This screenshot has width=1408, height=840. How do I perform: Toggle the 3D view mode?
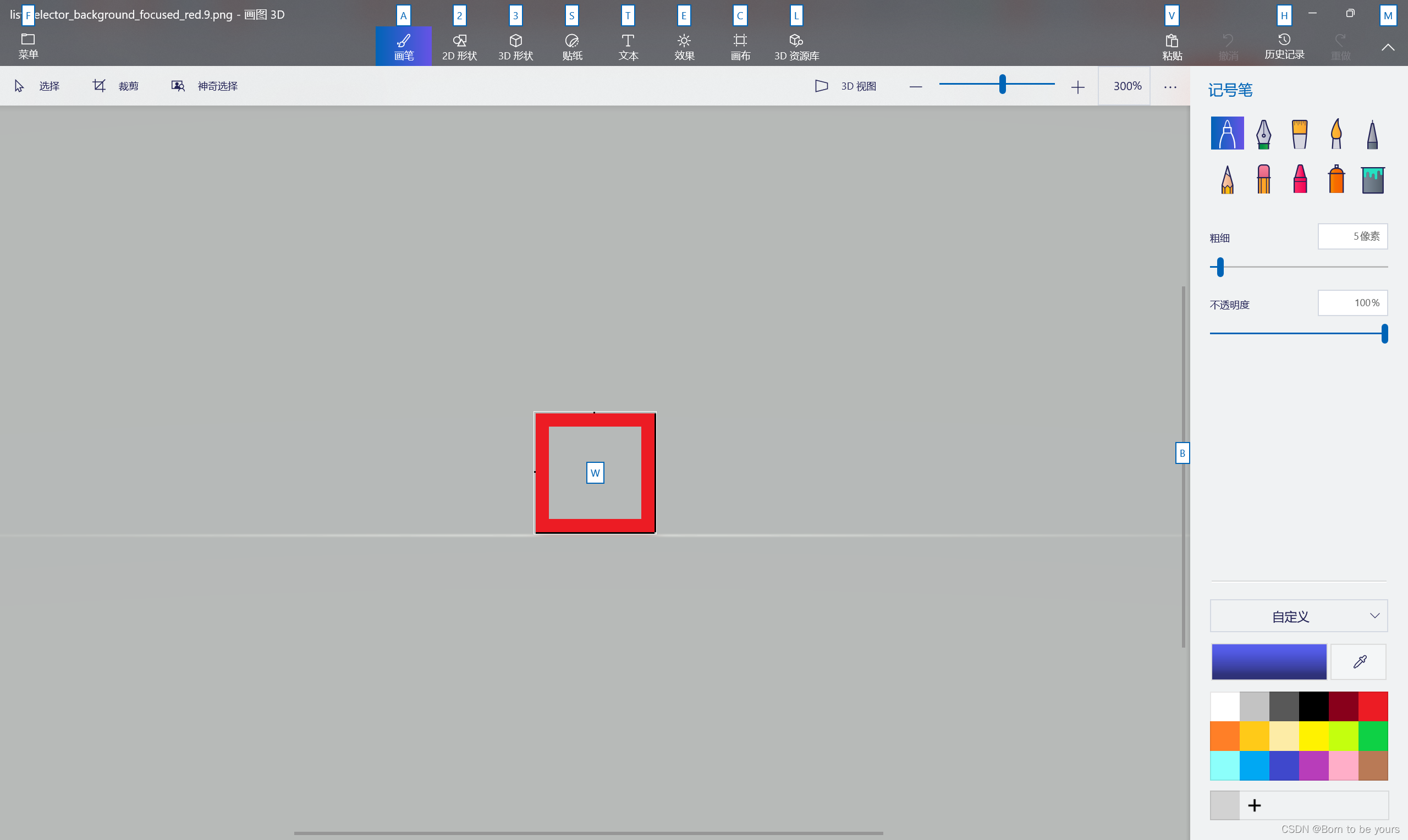coord(846,86)
